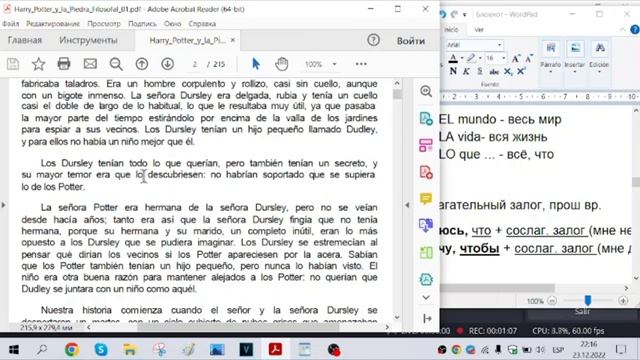640x360 pixels.
Task: Go to next page with down arrow icon
Action: click(x=167, y=64)
